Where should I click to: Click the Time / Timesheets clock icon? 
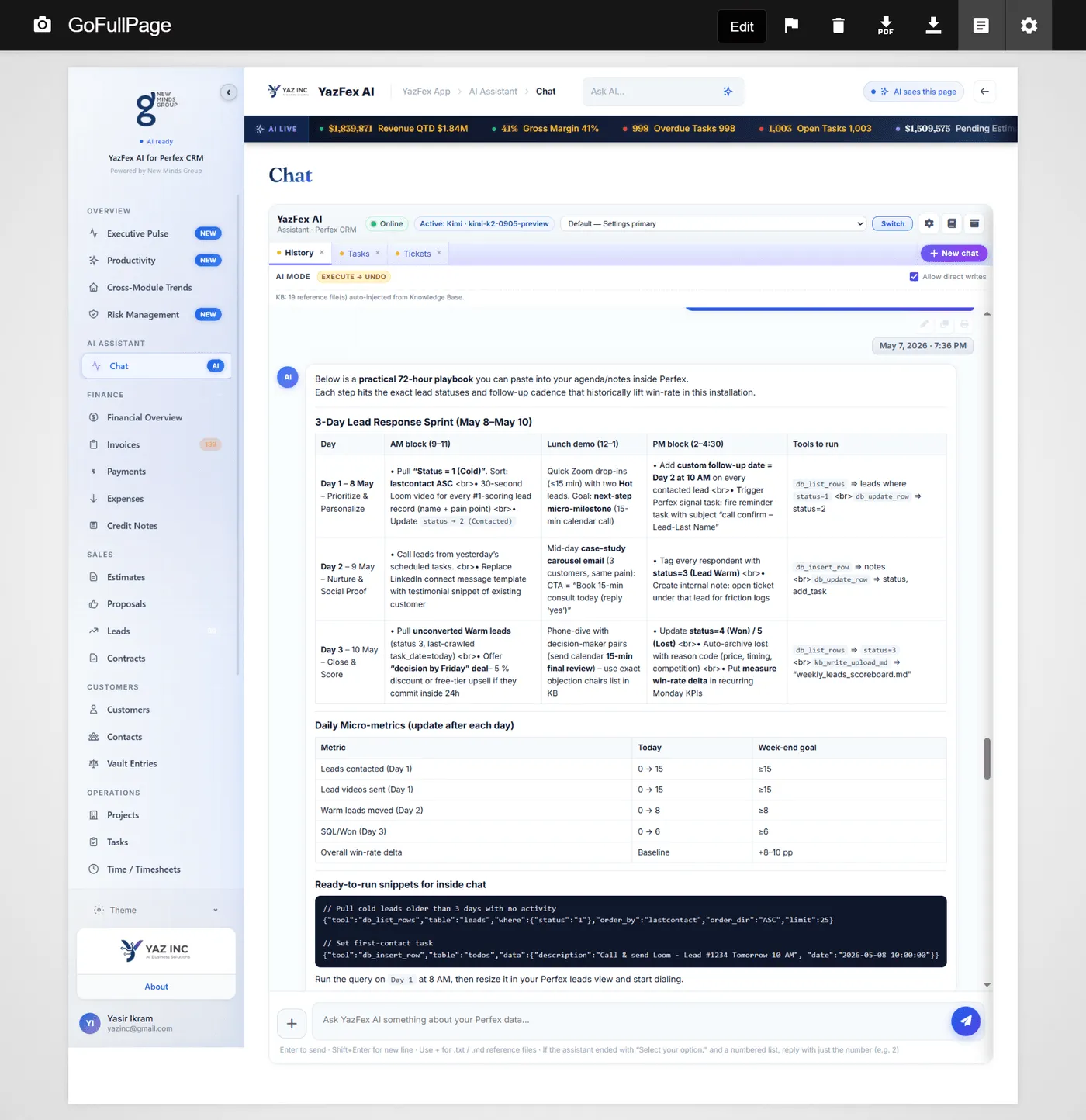click(x=94, y=869)
